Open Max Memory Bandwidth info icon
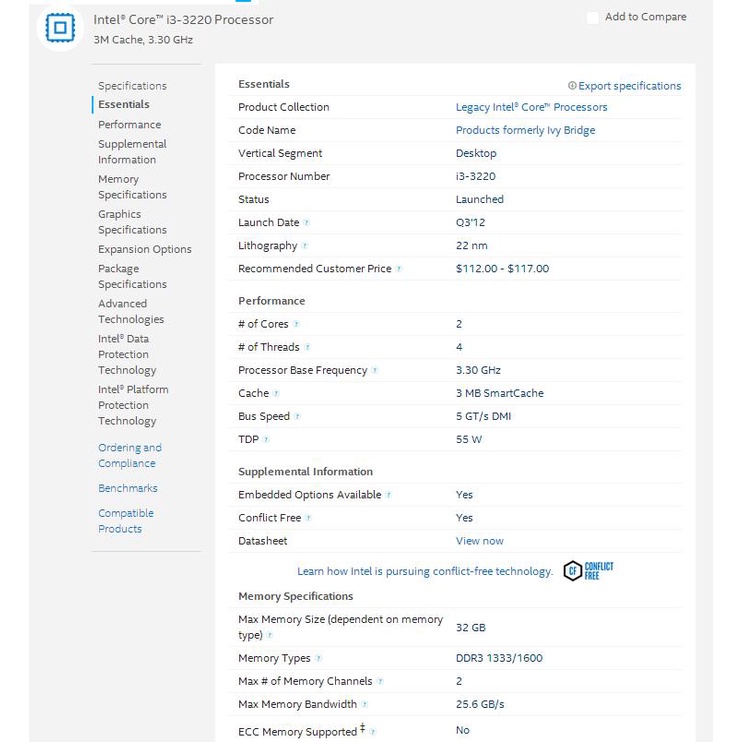 pyautogui.click(x=364, y=705)
